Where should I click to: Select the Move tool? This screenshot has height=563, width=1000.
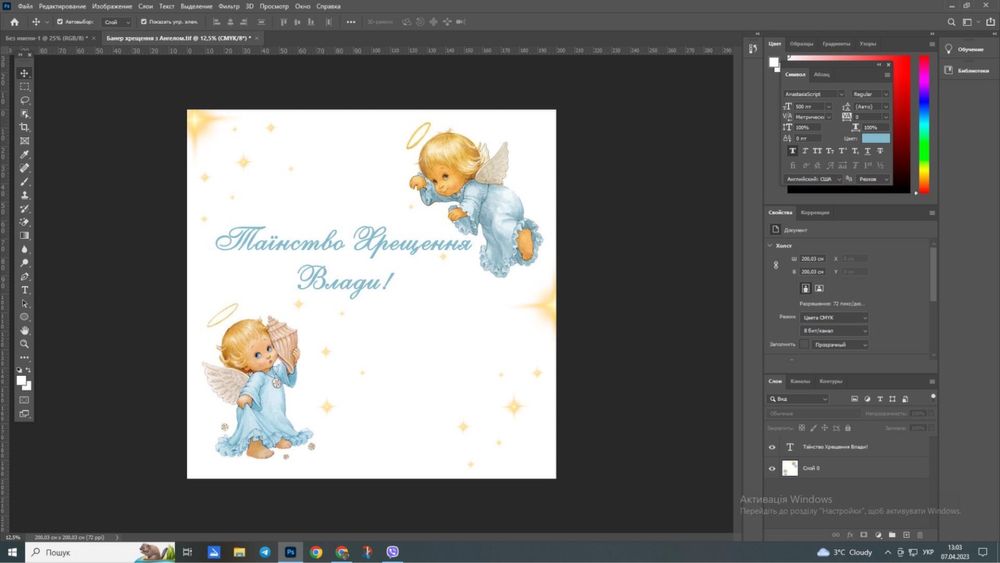[x=24, y=73]
